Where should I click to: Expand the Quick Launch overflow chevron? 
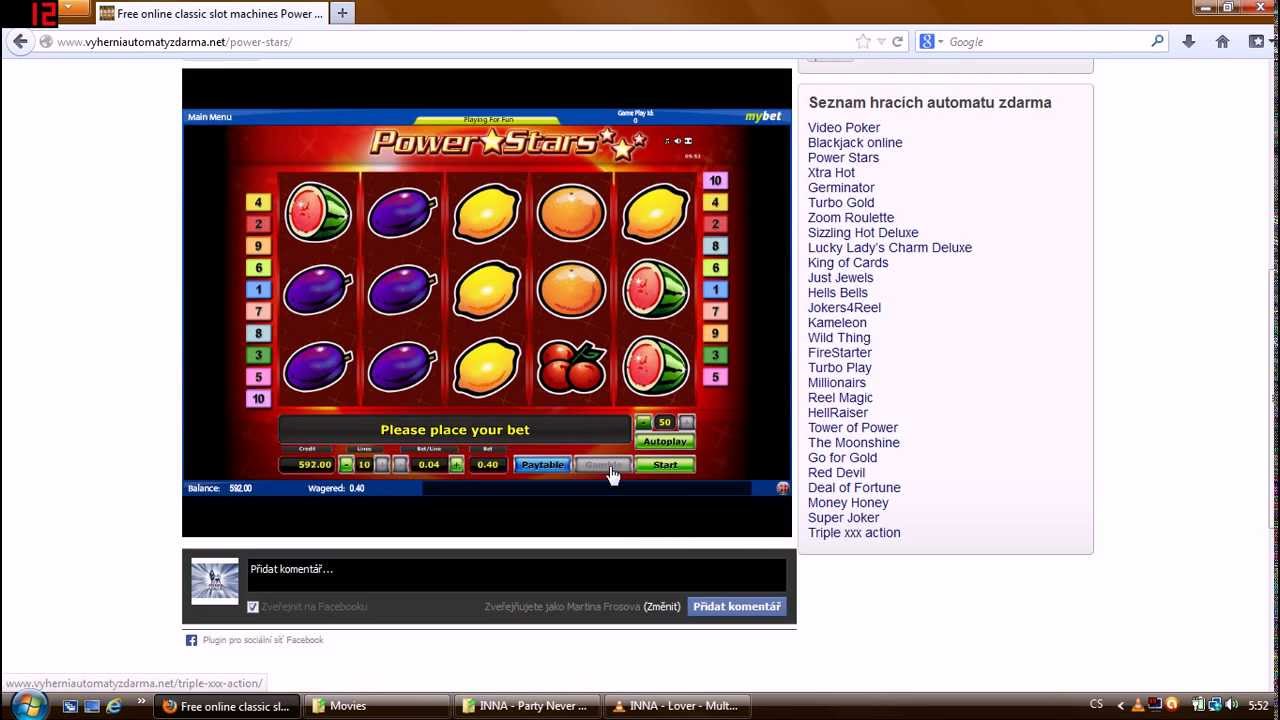tap(141, 702)
